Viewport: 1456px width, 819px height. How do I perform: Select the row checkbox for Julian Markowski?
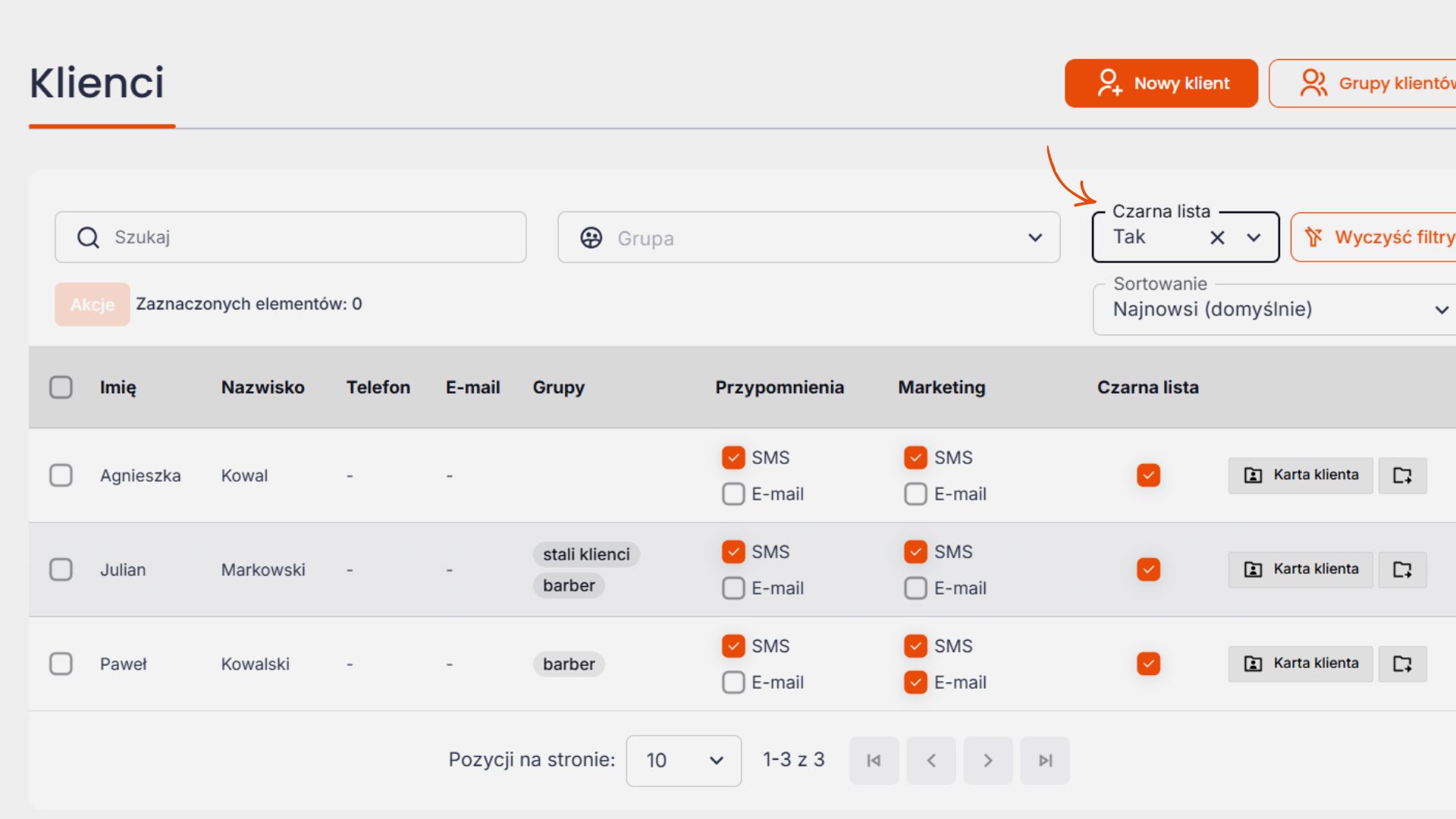click(x=61, y=570)
